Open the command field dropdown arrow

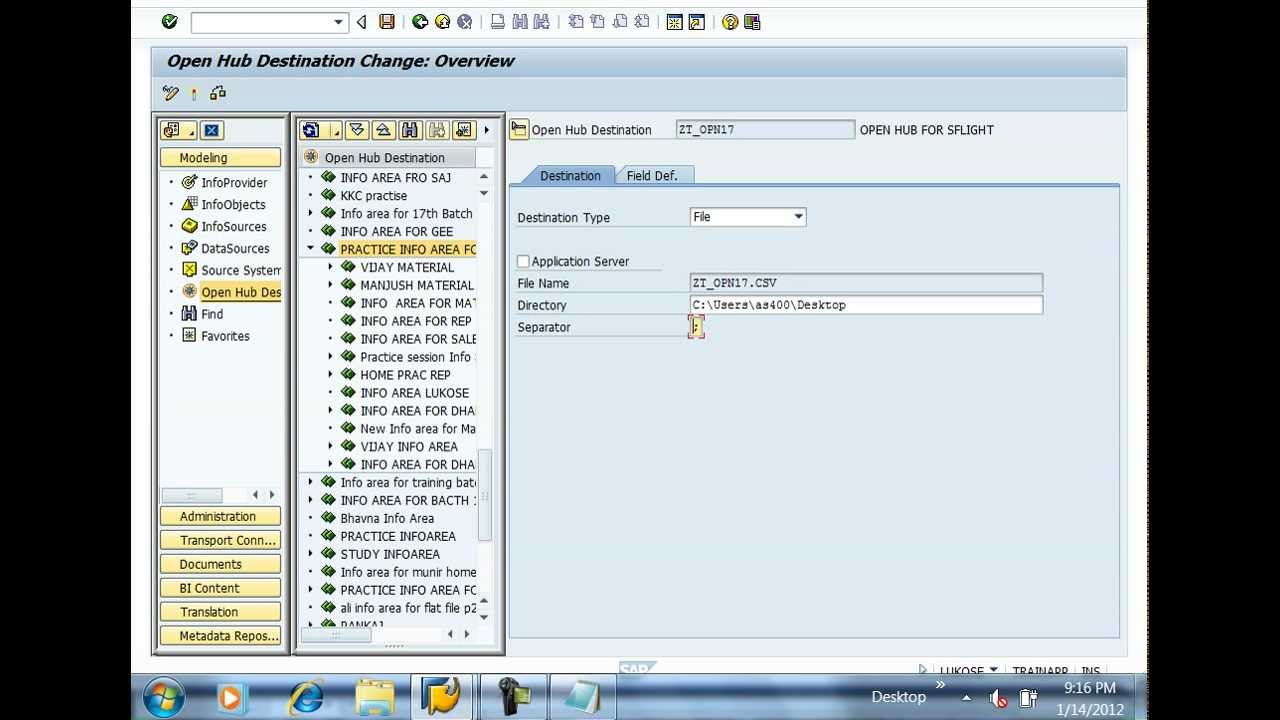[x=339, y=22]
